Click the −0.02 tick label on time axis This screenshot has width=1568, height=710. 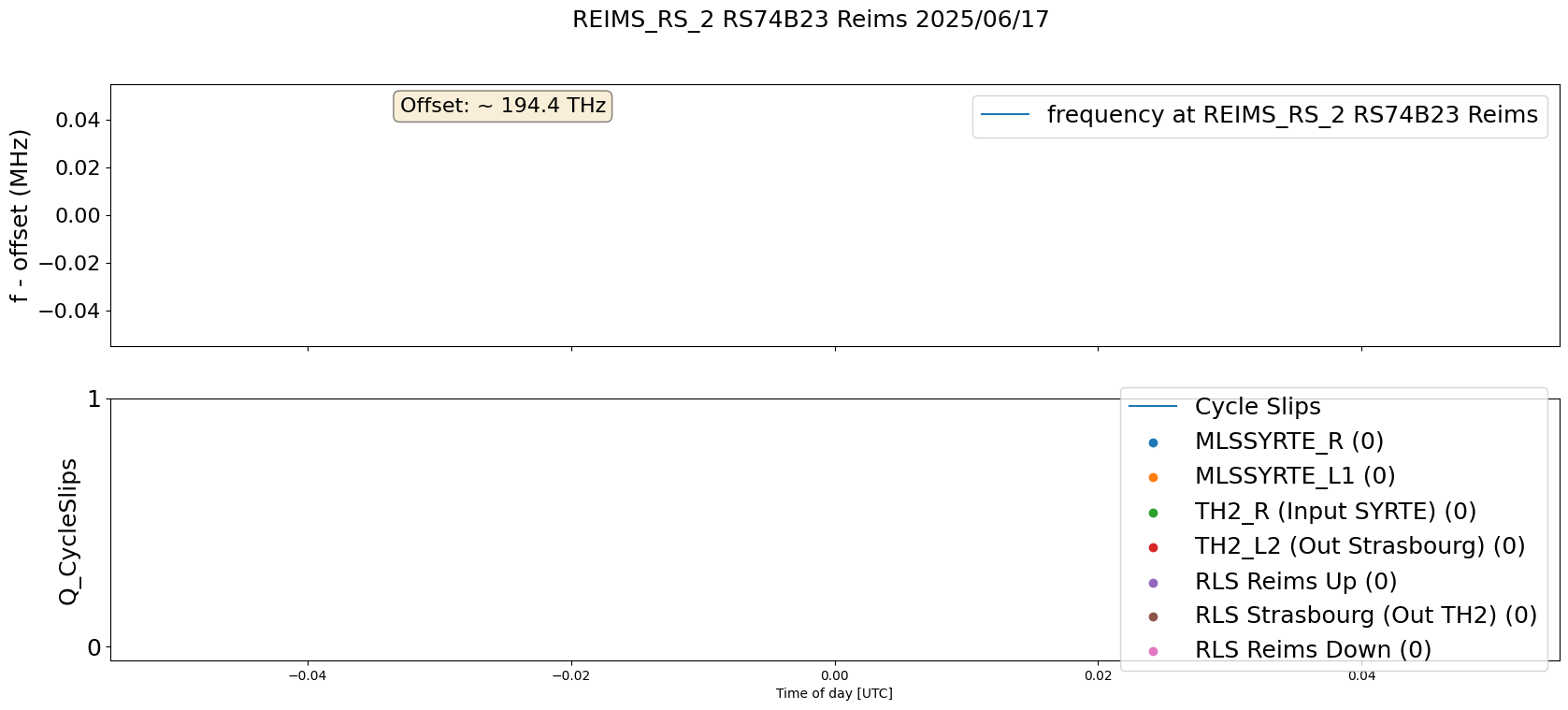click(x=570, y=675)
